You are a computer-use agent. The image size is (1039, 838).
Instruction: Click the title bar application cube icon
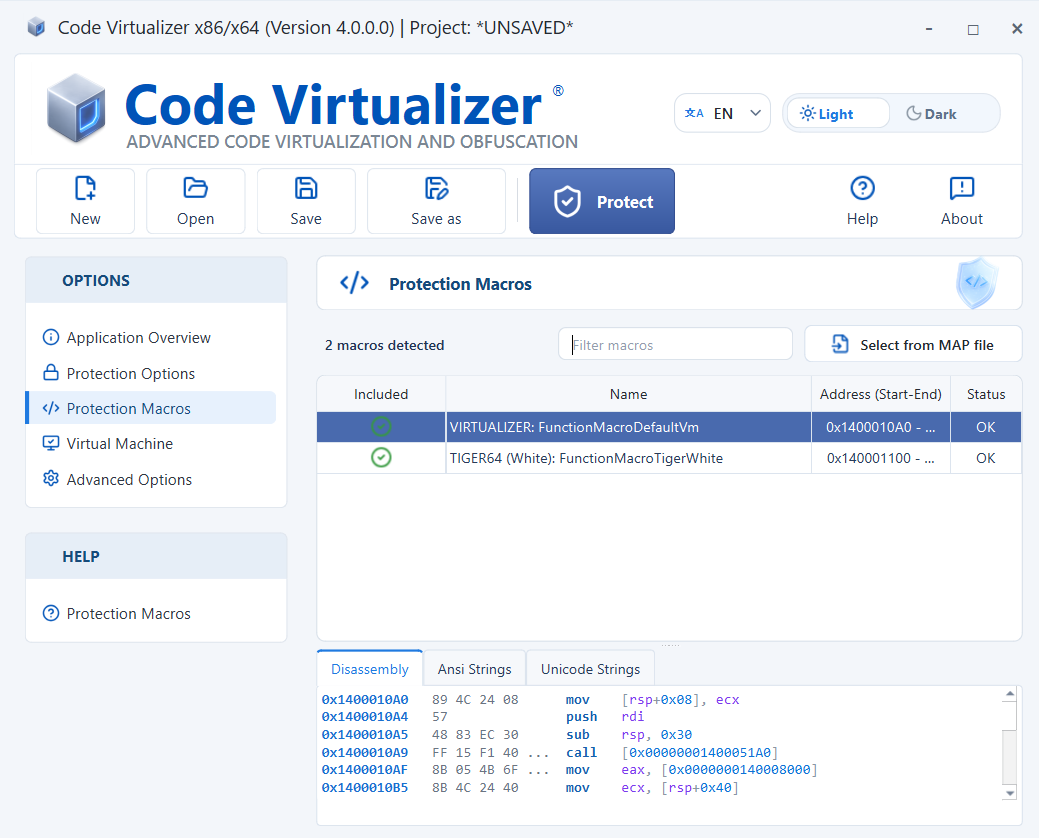coord(36,27)
